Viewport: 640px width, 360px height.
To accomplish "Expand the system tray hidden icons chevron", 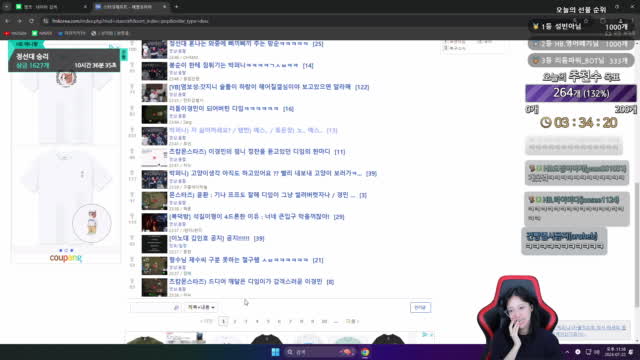I will tap(567, 352).
